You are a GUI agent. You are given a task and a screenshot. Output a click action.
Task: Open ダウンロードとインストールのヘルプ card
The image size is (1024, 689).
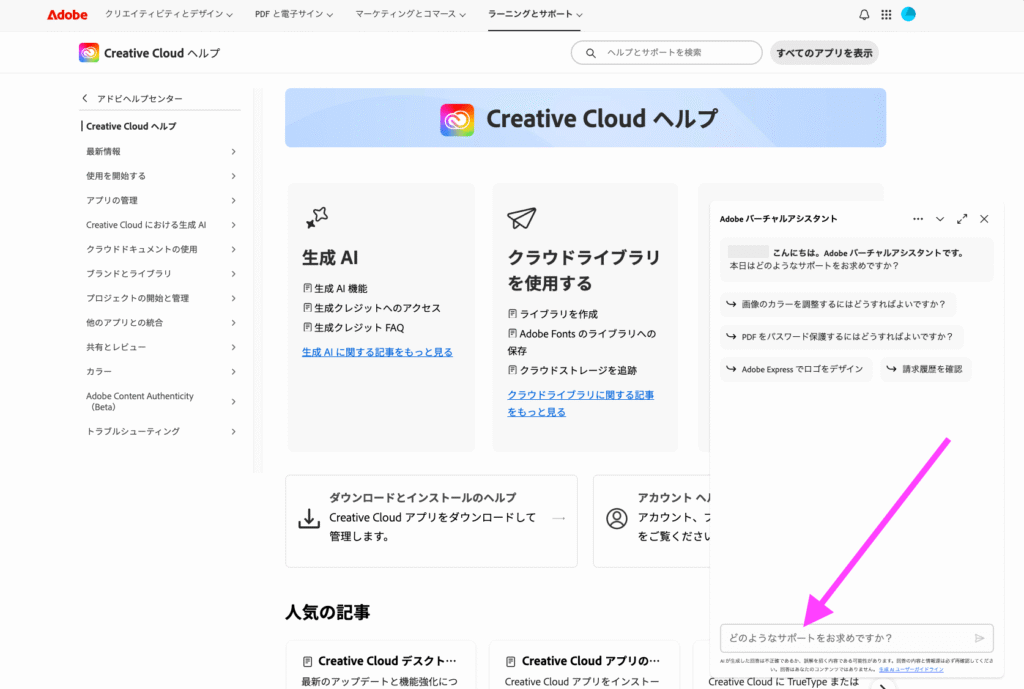coord(431,521)
